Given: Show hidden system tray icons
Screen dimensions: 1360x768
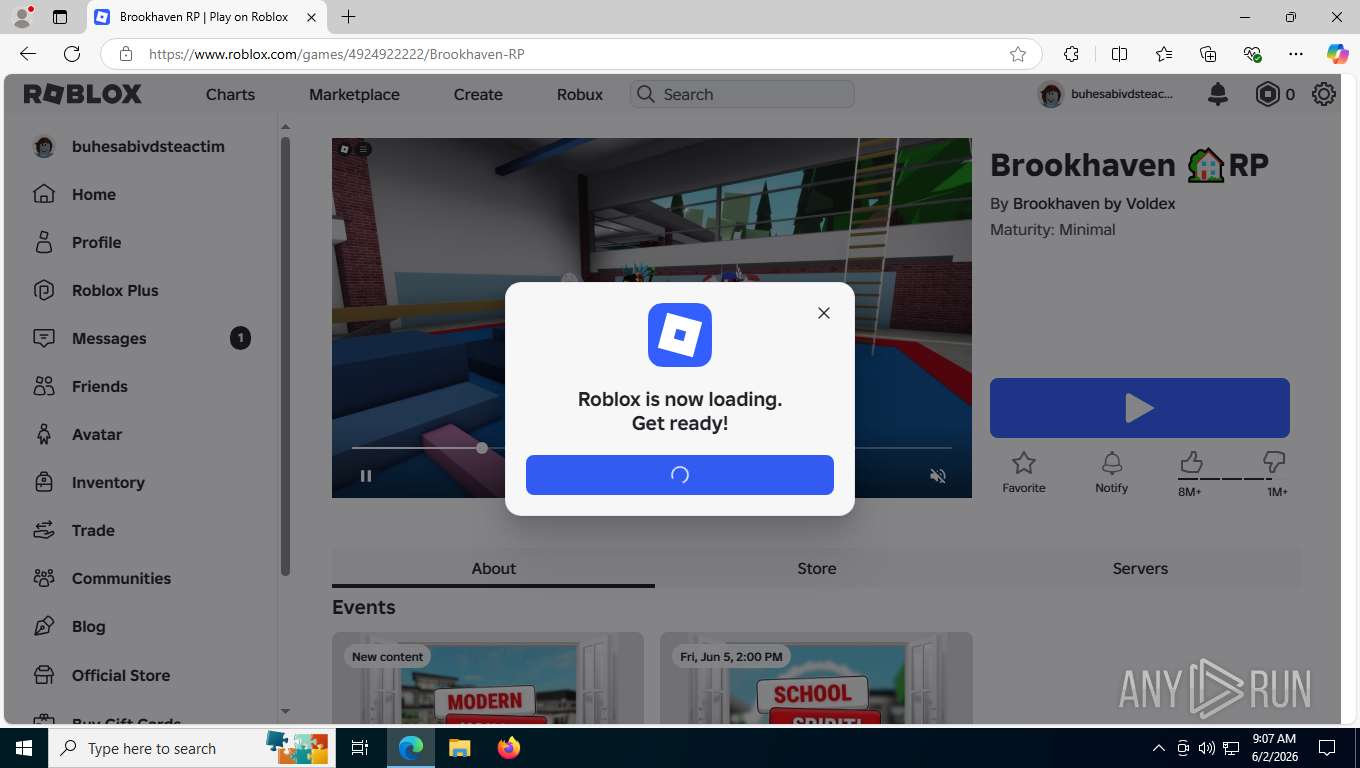Looking at the screenshot, I should tap(1159, 748).
